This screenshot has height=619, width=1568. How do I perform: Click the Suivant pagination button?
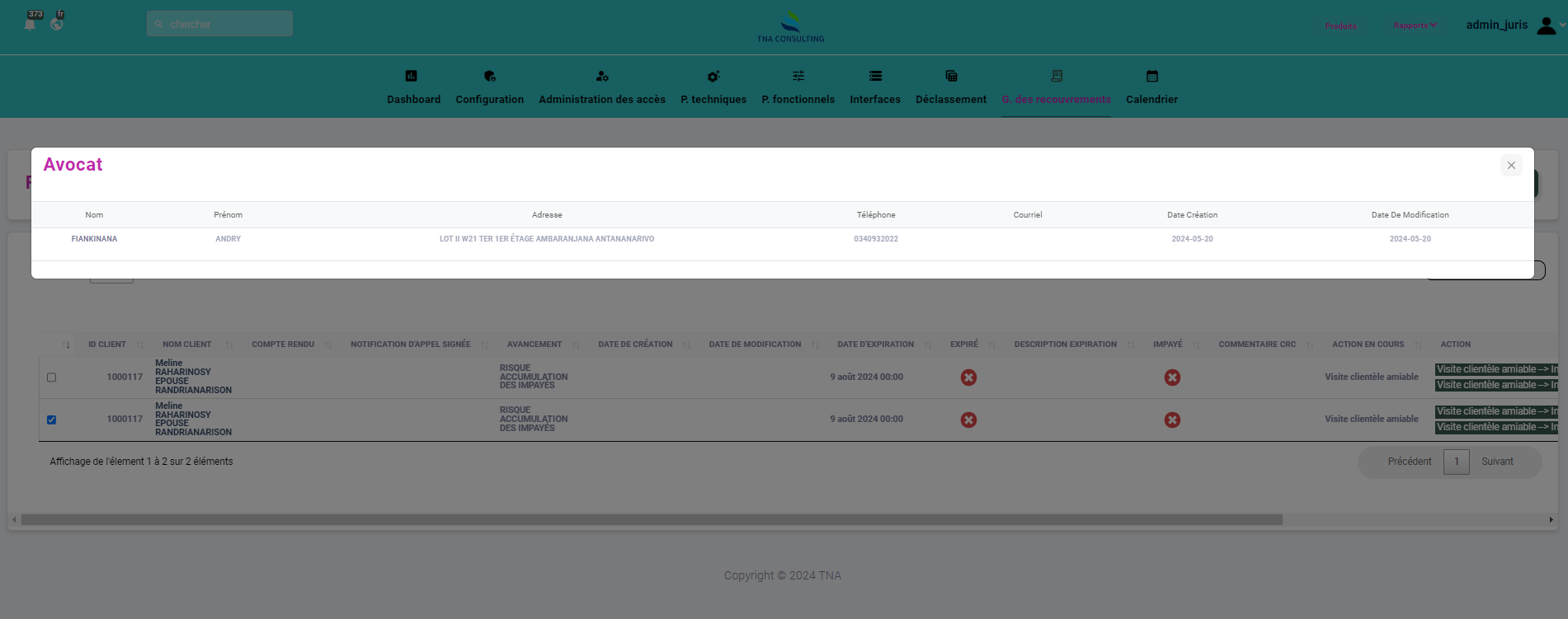click(1497, 462)
